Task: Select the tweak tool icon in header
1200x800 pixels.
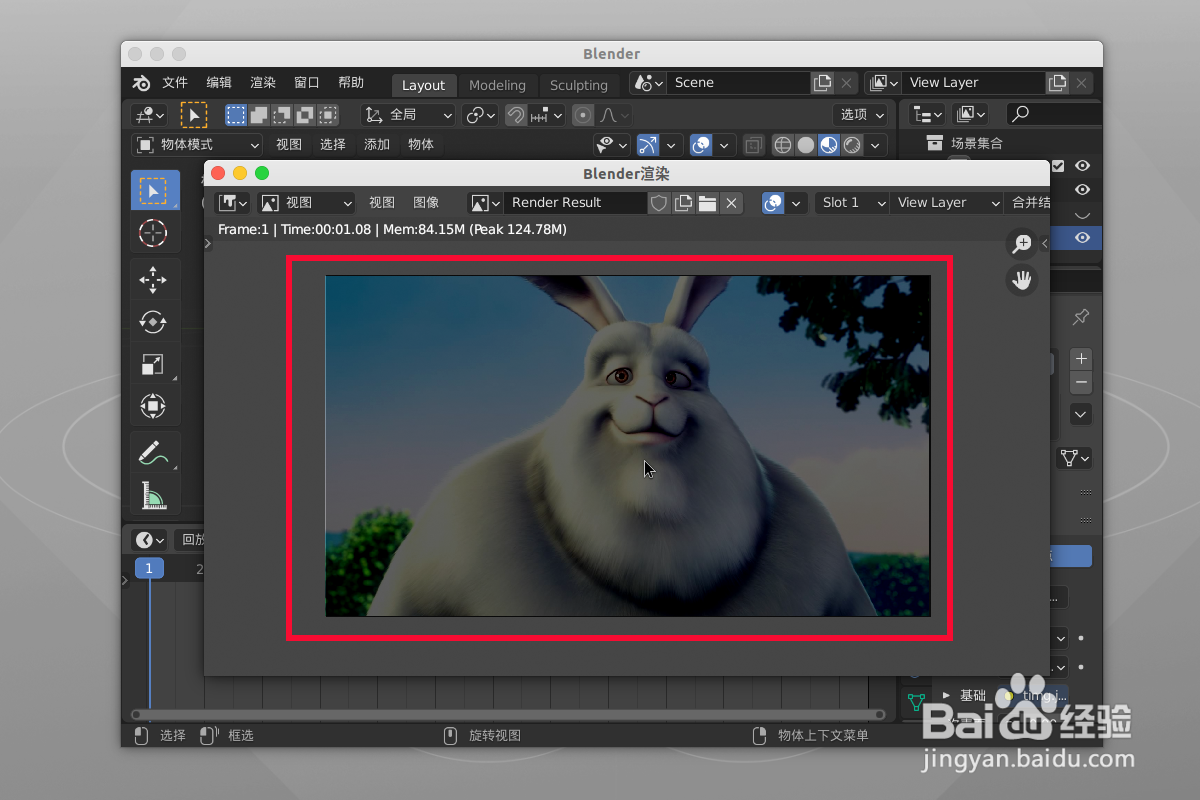Action: (194, 115)
